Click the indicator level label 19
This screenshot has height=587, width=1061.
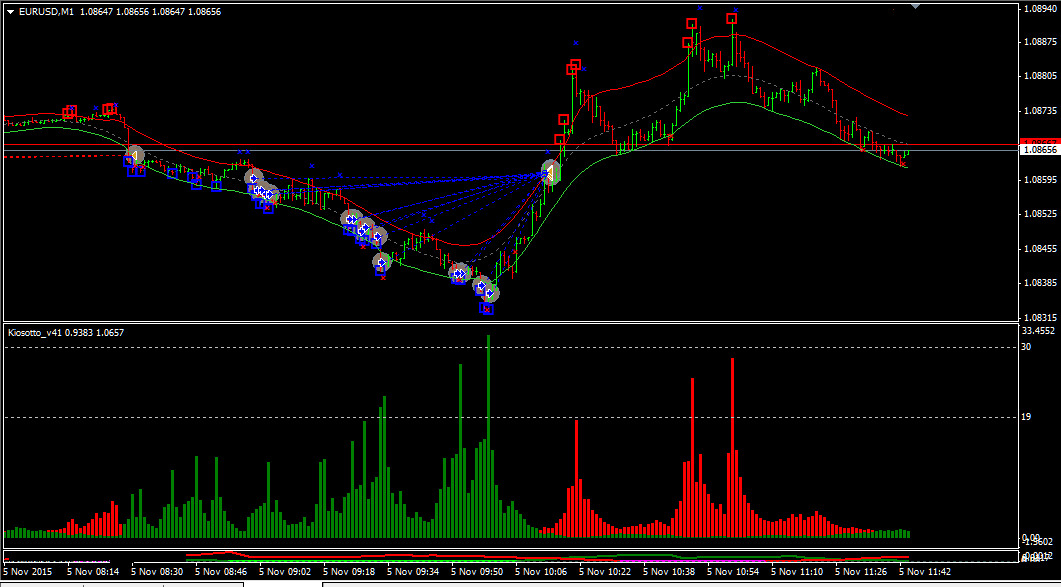tap(1026, 417)
